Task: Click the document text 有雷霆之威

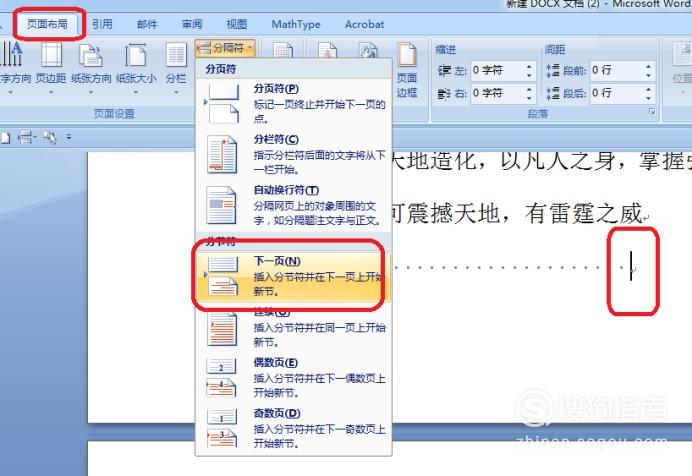Action: [x=583, y=214]
